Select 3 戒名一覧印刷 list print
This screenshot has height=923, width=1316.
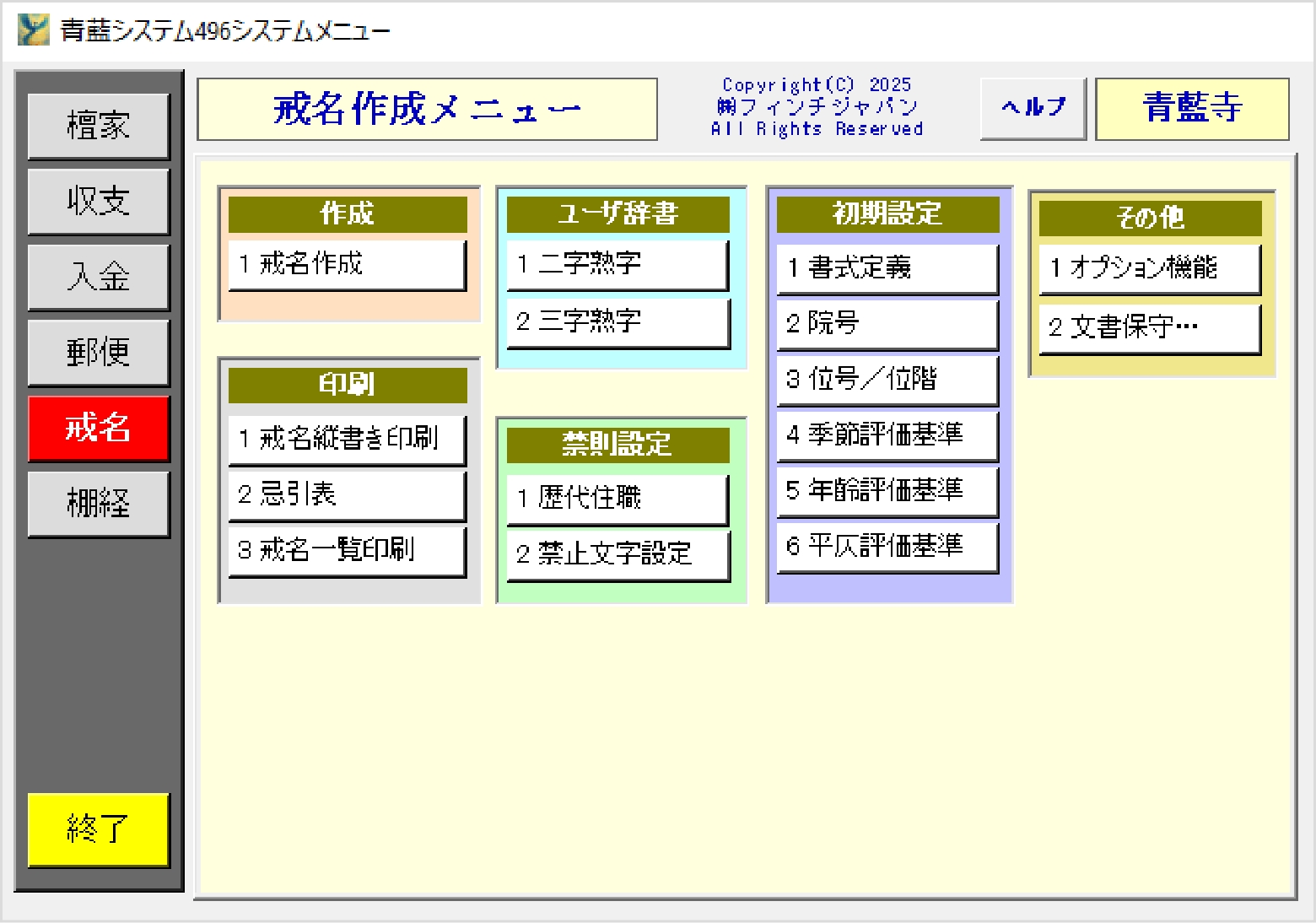(x=347, y=550)
